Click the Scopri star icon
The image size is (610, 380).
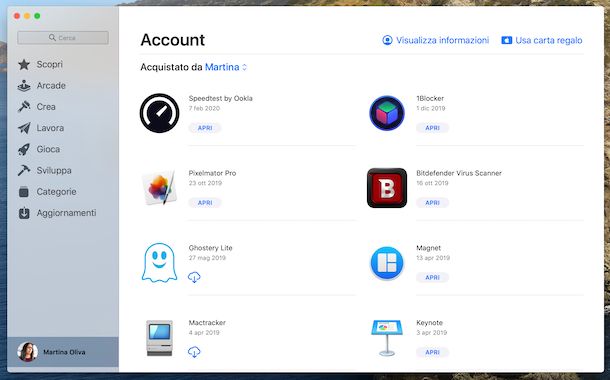click(x=24, y=64)
